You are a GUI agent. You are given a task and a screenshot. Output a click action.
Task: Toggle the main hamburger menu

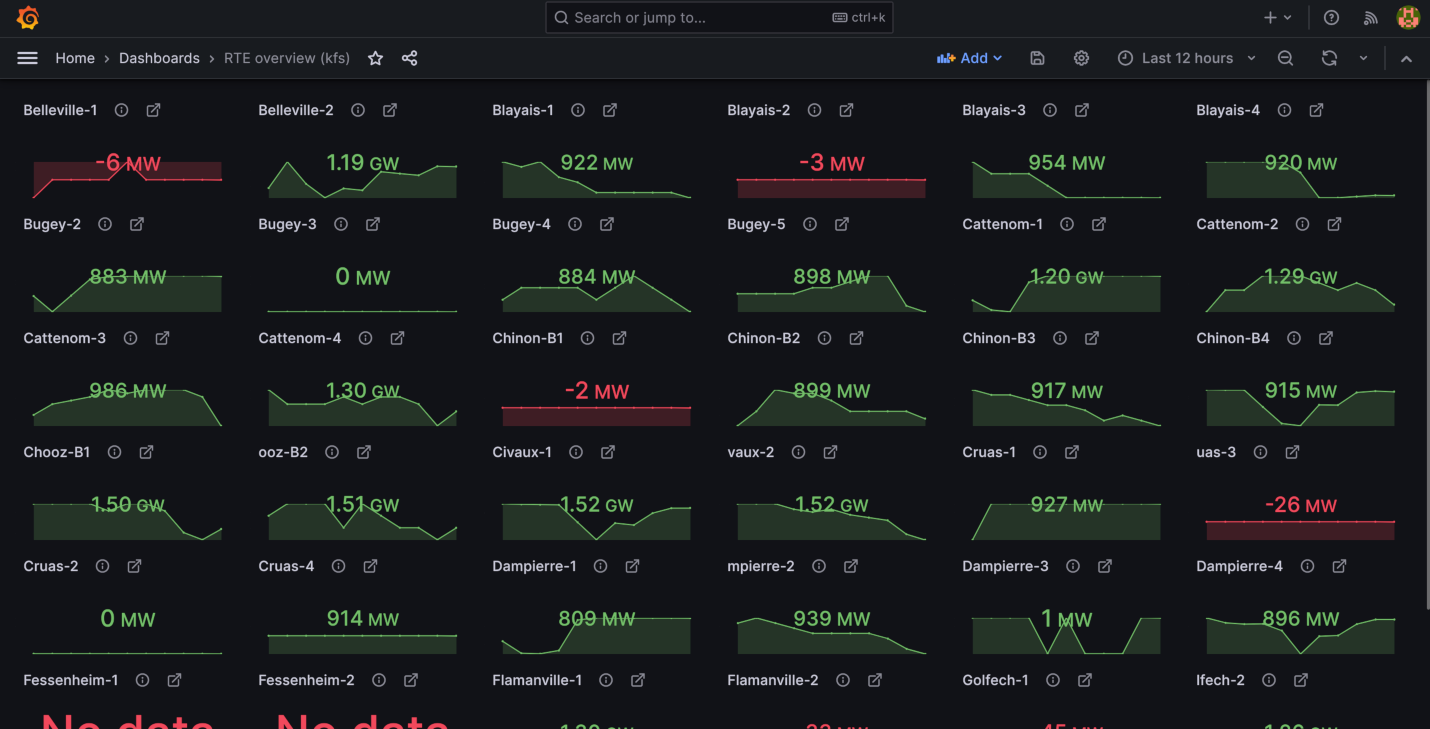pos(27,58)
